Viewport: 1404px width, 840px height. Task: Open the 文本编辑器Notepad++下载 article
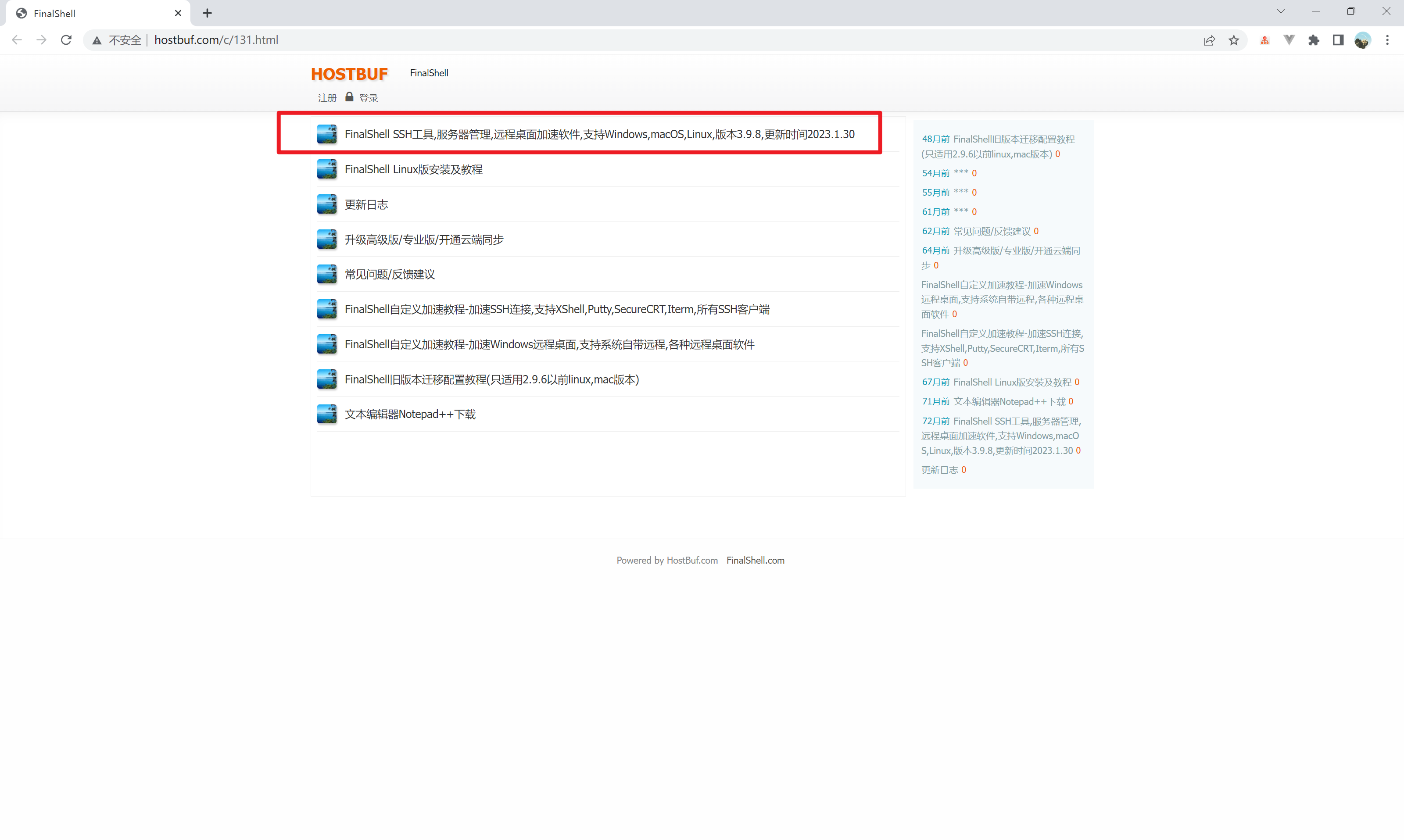coord(409,414)
